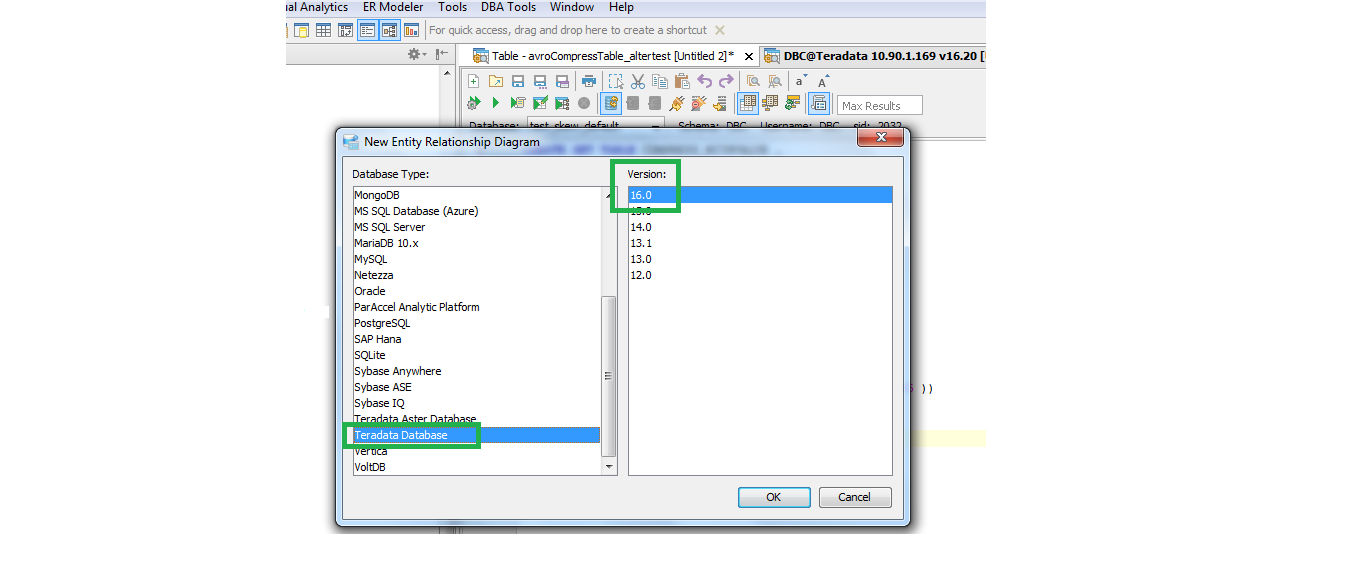Viewport: 1360px width, 567px height.
Task: Click the Connect plug icon
Action: [677, 103]
